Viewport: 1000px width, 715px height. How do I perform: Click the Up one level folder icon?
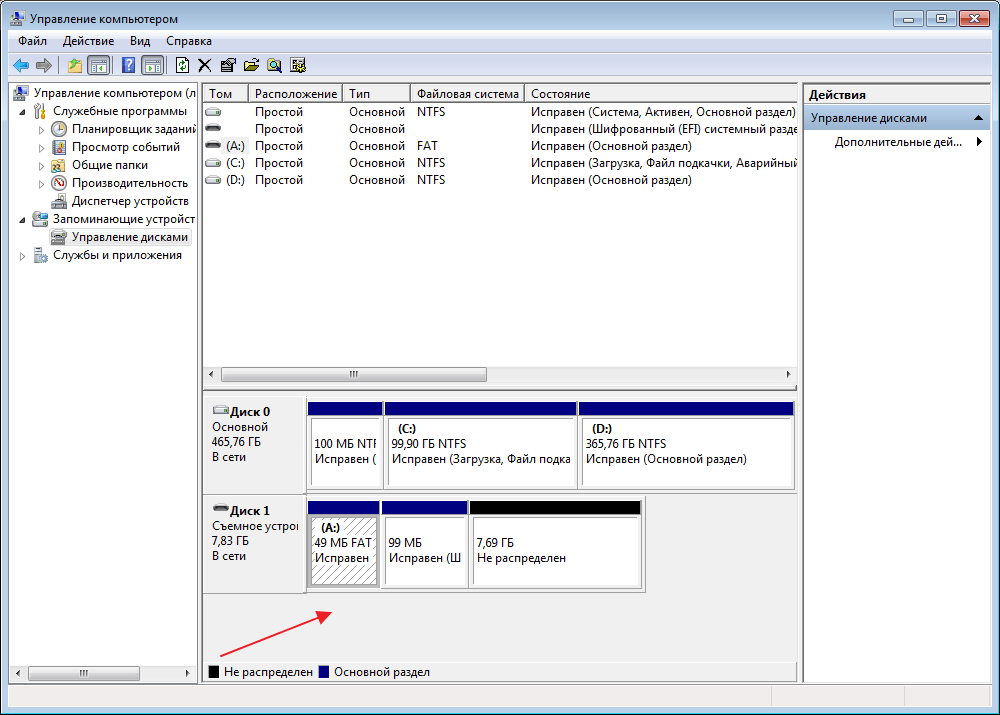point(74,65)
